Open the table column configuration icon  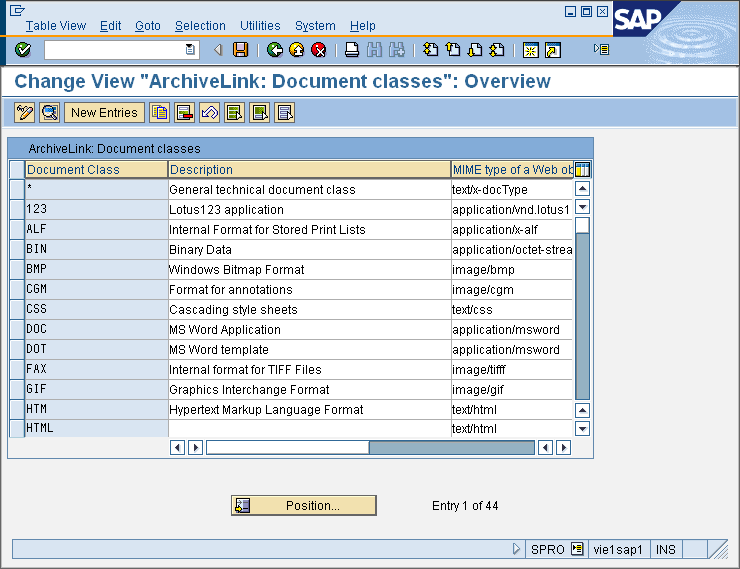coord(582,170)
